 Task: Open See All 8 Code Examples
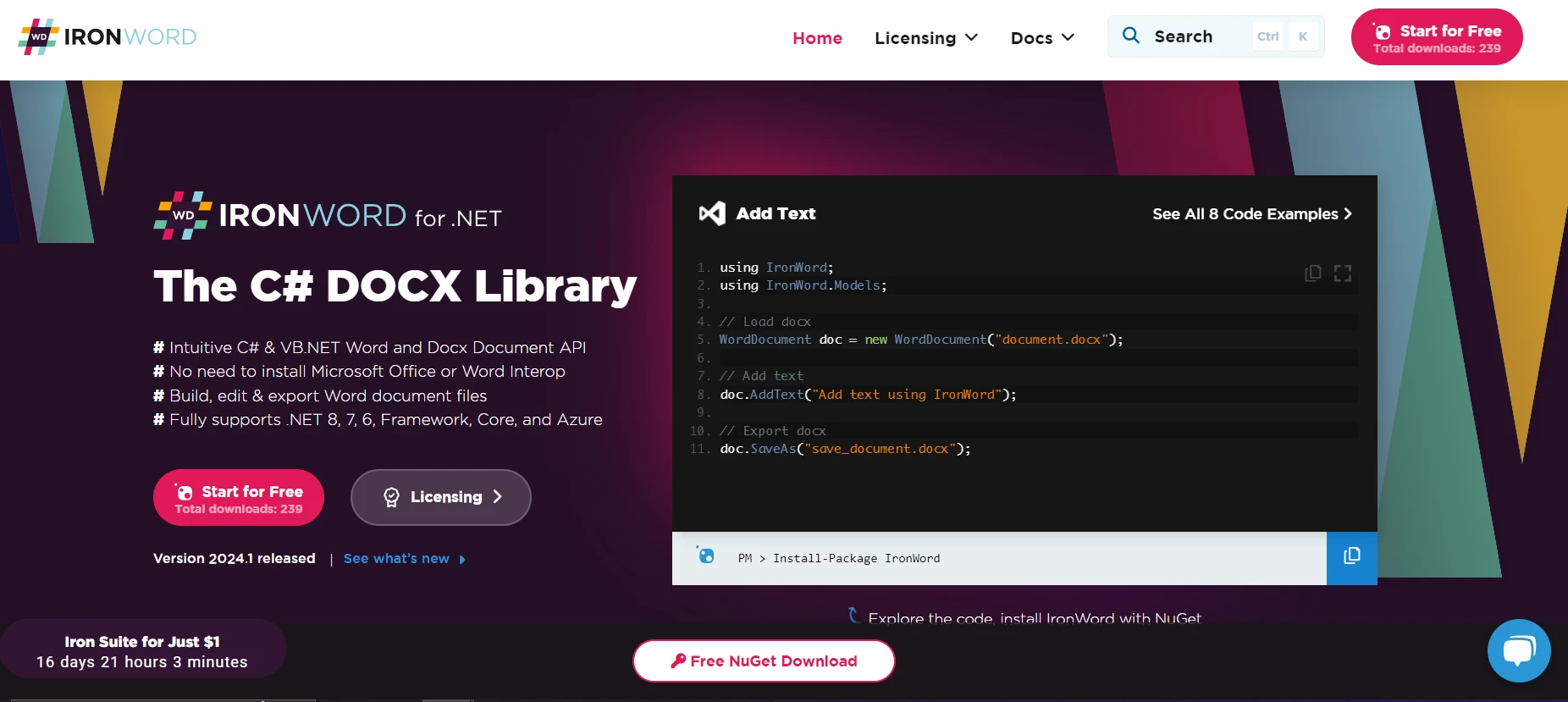tap(1251, 214)
